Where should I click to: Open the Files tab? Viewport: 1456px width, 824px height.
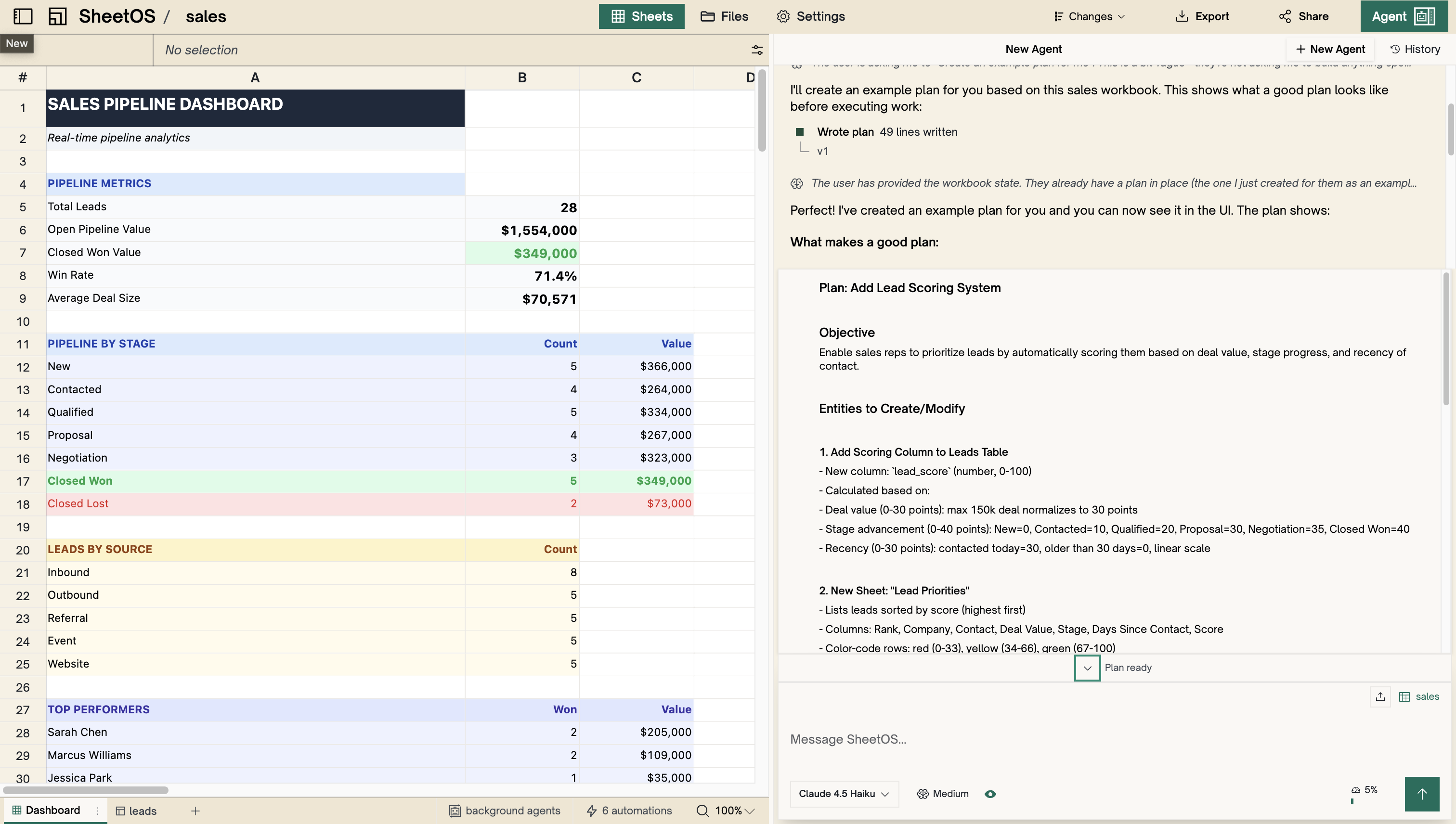[725, 16]
